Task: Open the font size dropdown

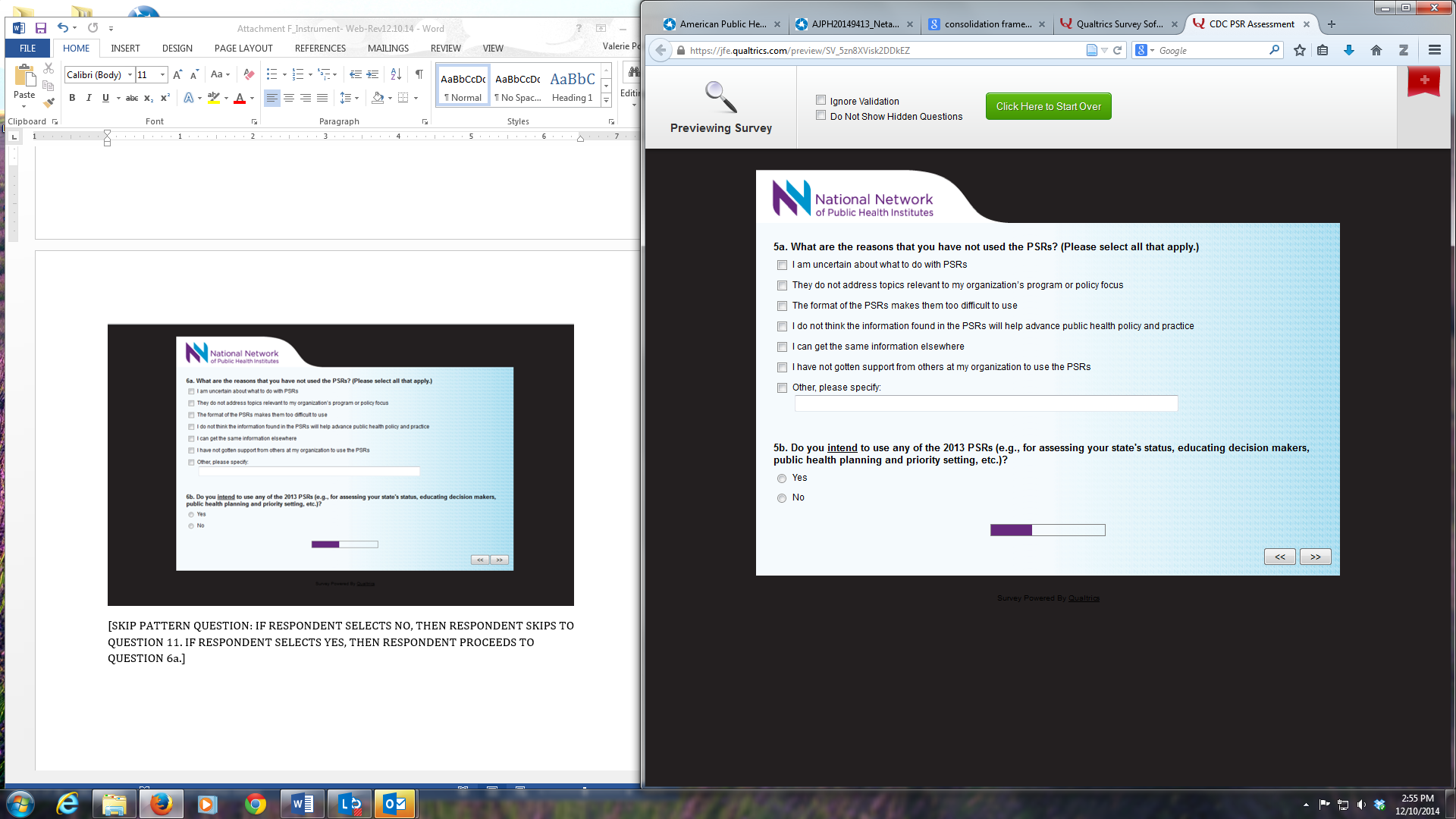Action: (x=162, y=74)
